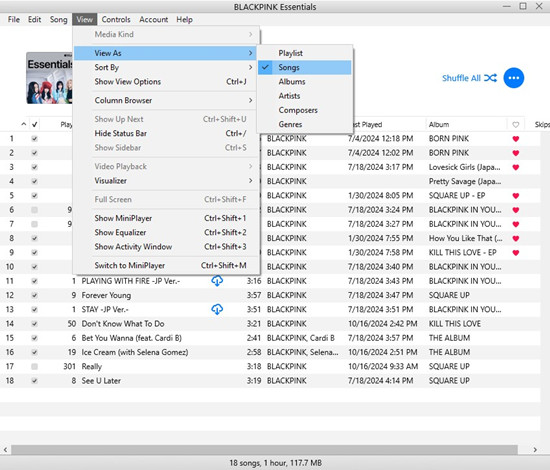Expand the Column Browser submenu
Viewport: 550px width, 470px height.
tap(166, 100)
